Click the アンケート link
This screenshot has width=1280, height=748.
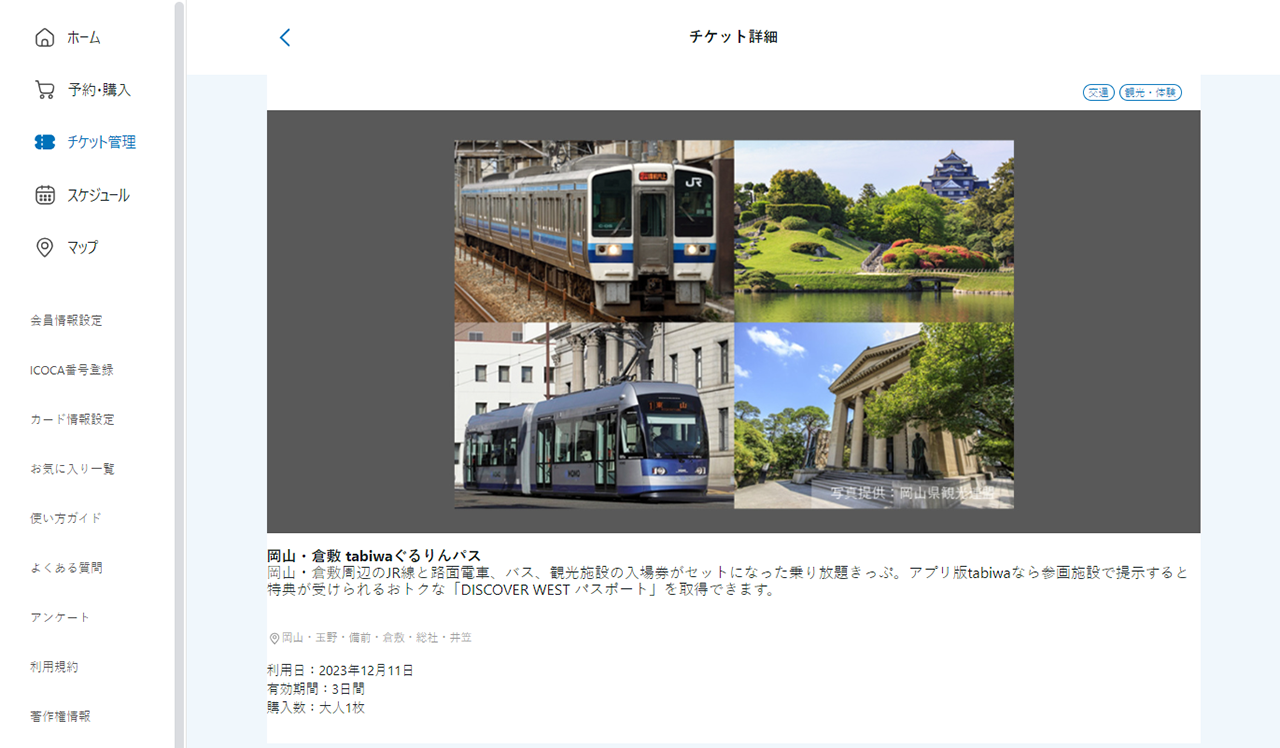click(x=60, y=617)
